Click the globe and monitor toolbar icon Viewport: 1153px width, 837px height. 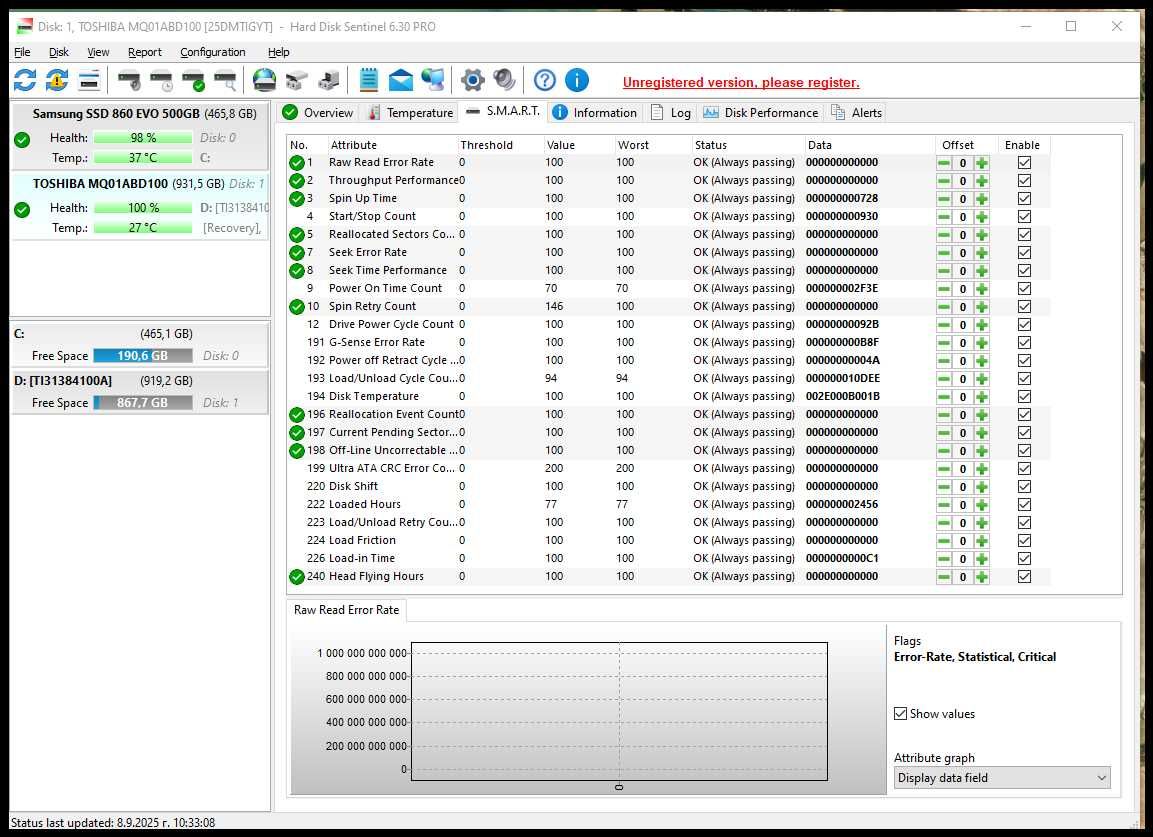point(433,80)
